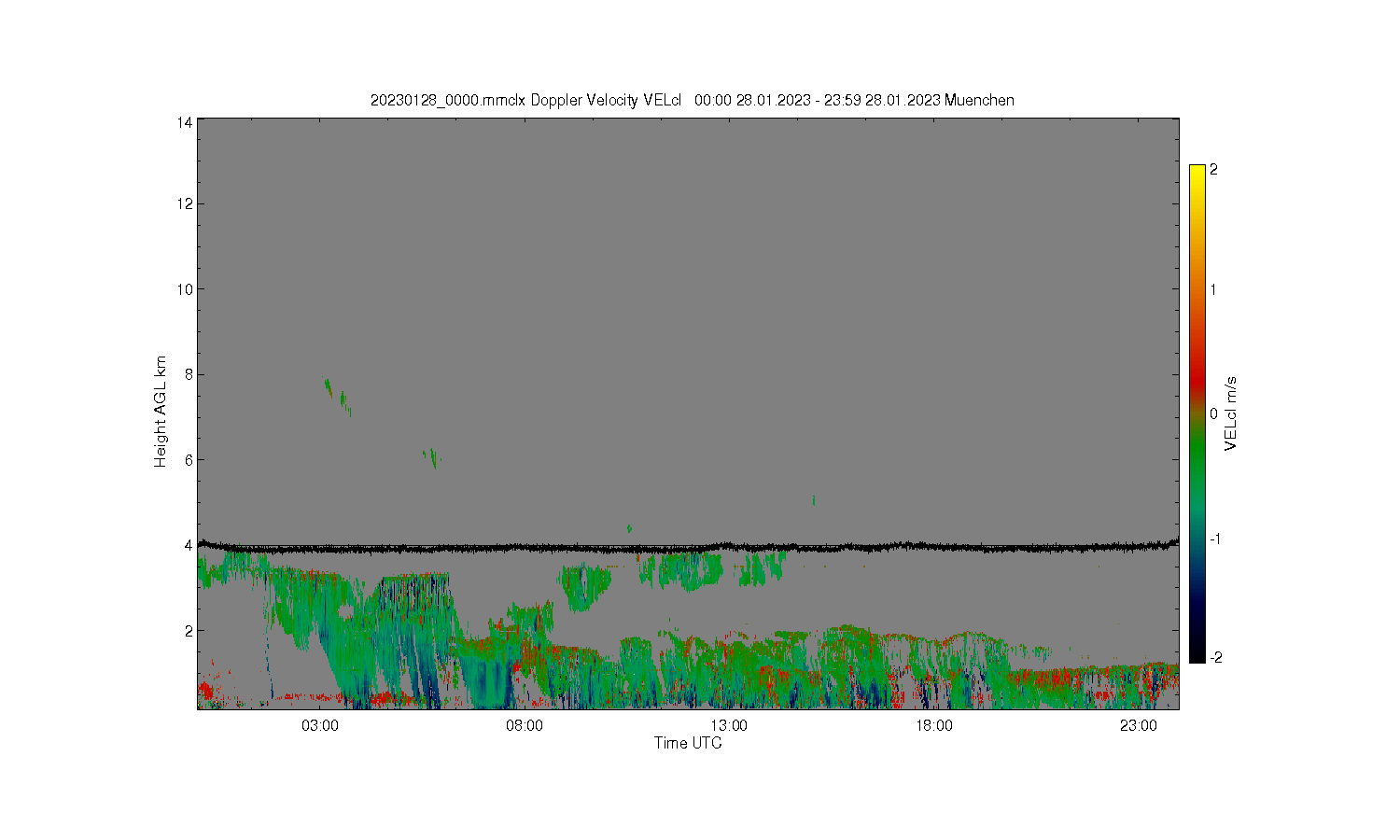The image size is (1400, 840).
Task: Click the 'Time UTC' axis title
Action: click(688, 744)
